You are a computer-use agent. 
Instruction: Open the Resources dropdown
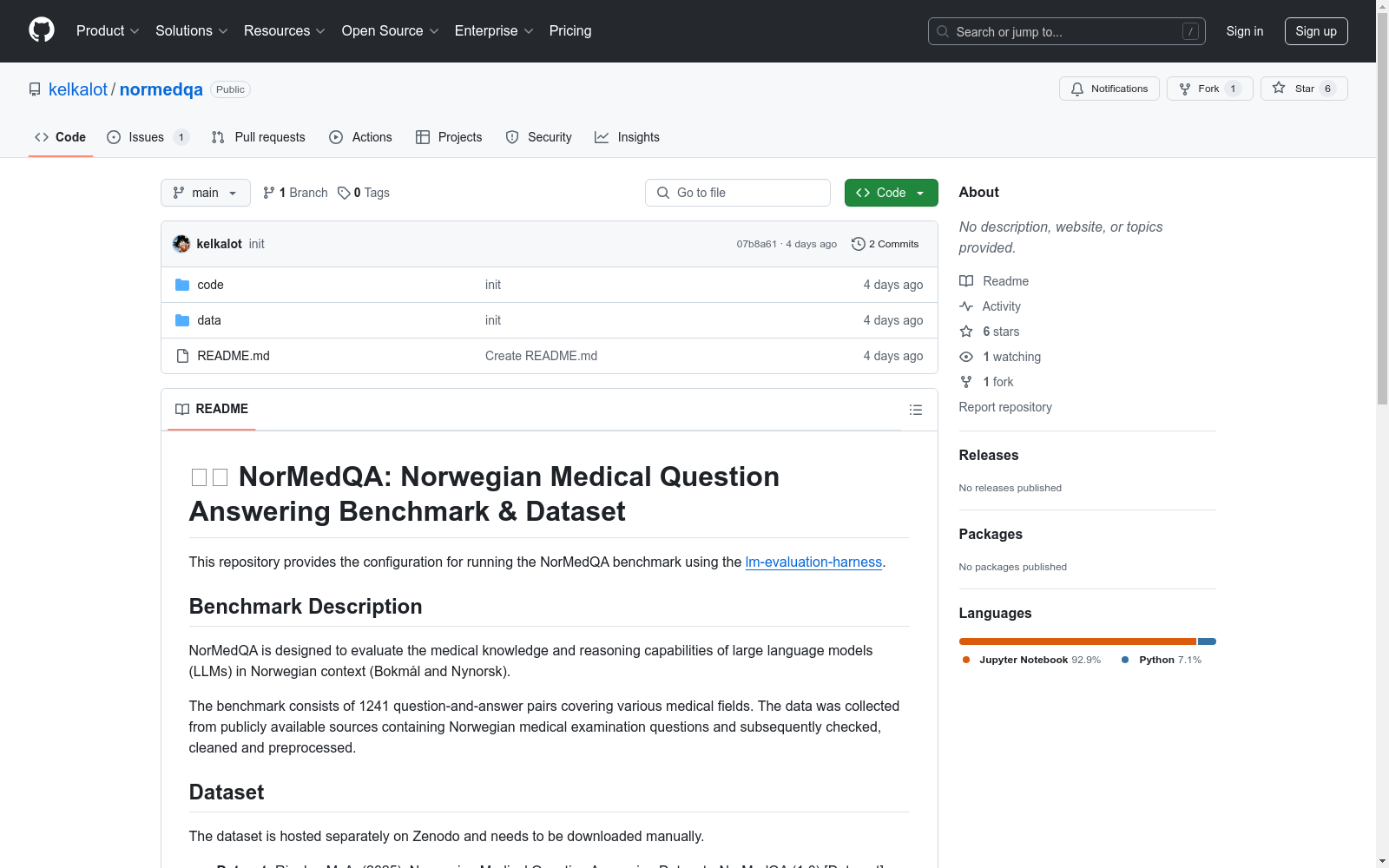(285, 30)
